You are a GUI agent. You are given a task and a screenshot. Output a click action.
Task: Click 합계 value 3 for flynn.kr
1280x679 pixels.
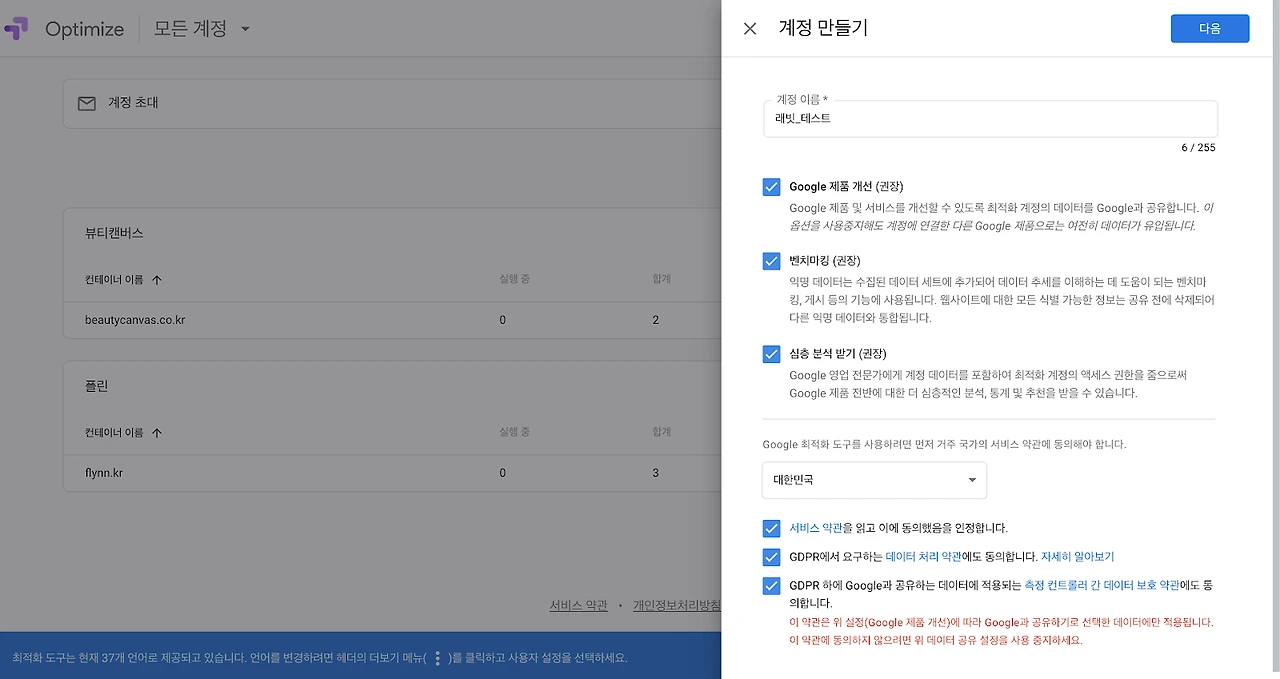(x=656, y=472)
